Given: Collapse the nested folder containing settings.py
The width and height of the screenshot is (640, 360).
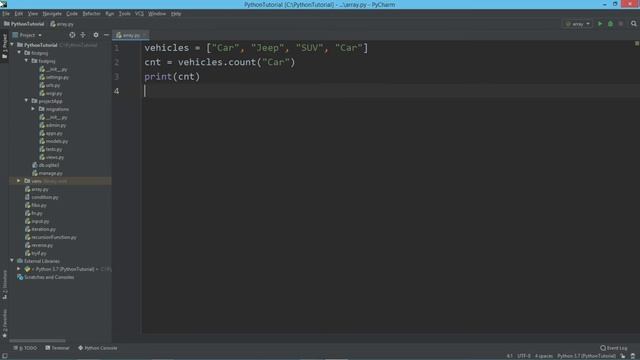Looking at the screenshot, I should click(27, 61).
